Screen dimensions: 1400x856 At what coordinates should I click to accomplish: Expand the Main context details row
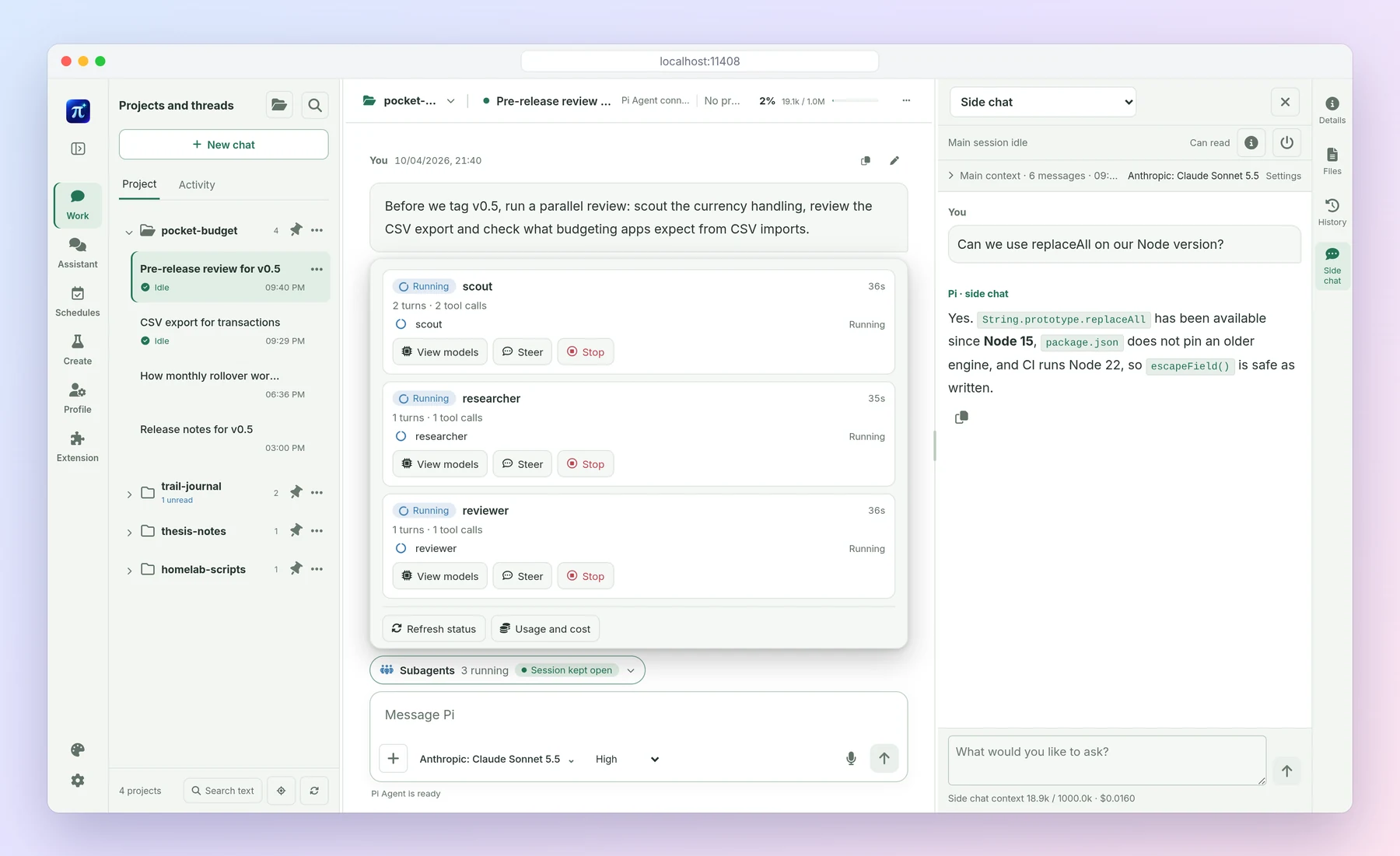click(1033, 176)
